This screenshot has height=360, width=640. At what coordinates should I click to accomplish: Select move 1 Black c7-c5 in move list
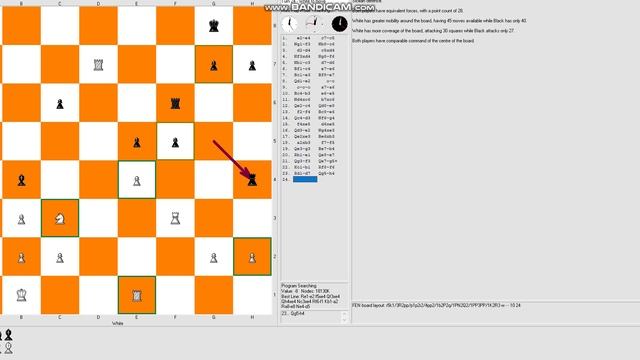tap(327, 38)
